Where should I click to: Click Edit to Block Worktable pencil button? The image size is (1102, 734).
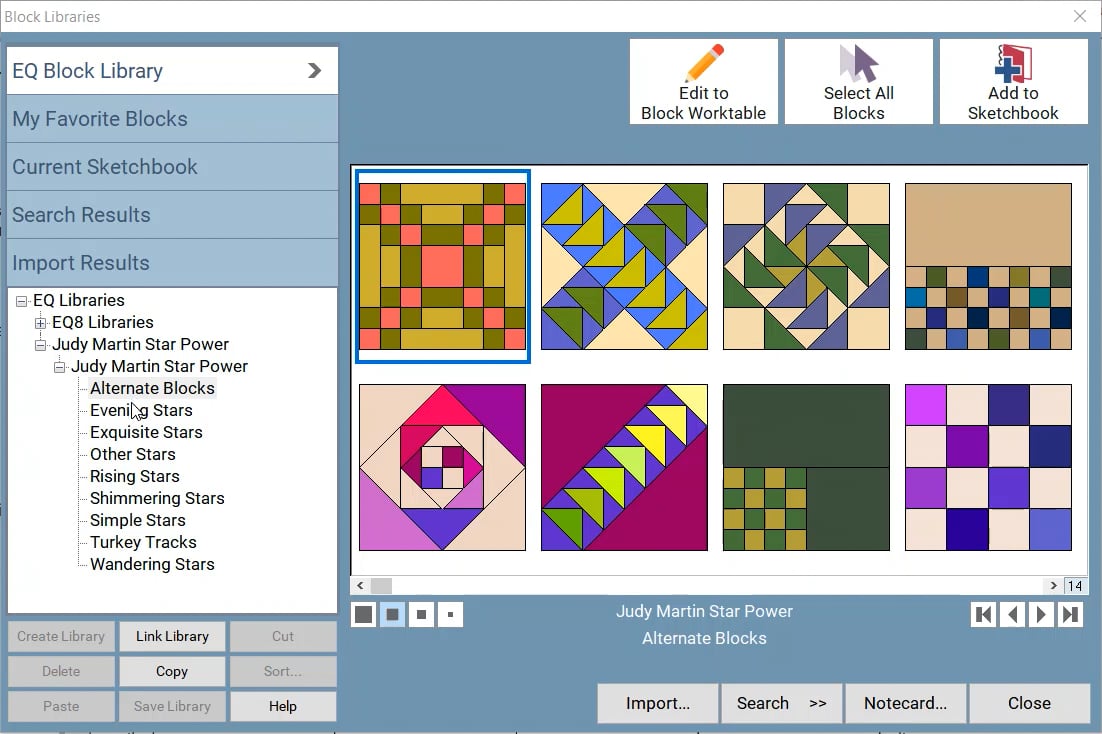point(704,82)
